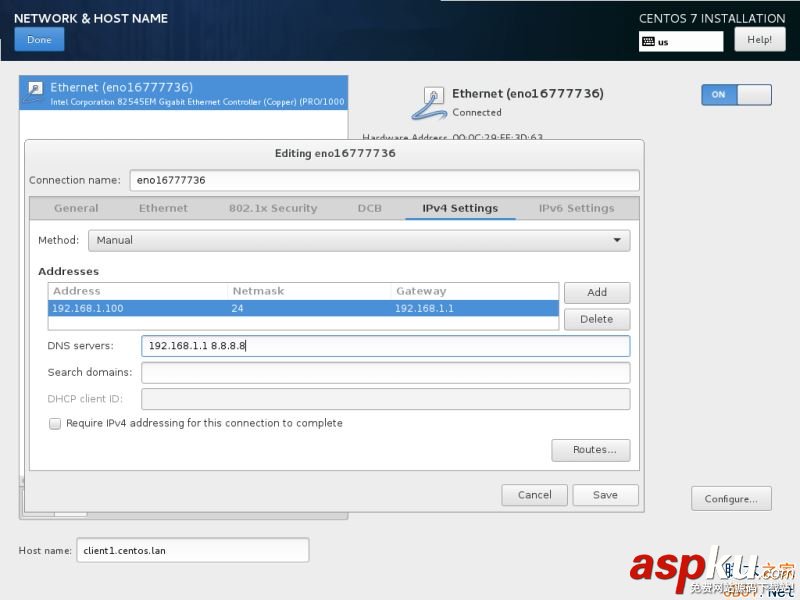800x600 pixels.
Task: Open the Method dropdown showing Manual
Action: [x=359, y=240]
